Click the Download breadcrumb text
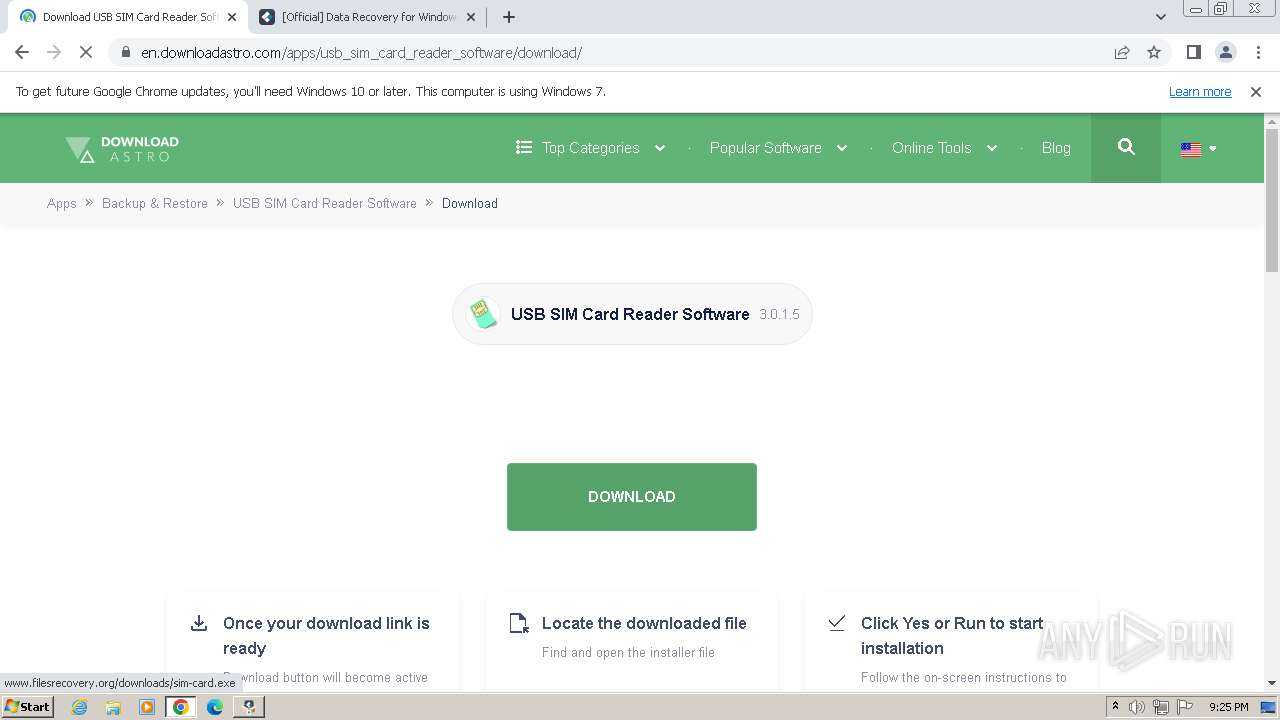1280x720 pixels. click(470, 203)
